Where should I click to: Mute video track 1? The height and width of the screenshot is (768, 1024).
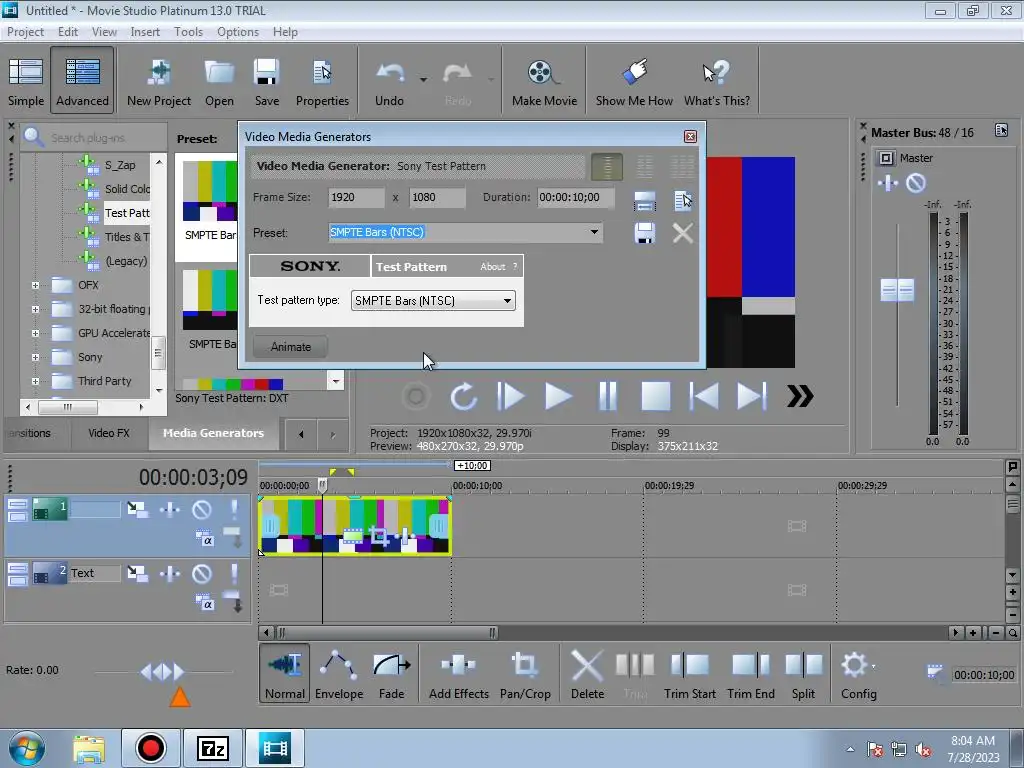[x=201, y=509]
